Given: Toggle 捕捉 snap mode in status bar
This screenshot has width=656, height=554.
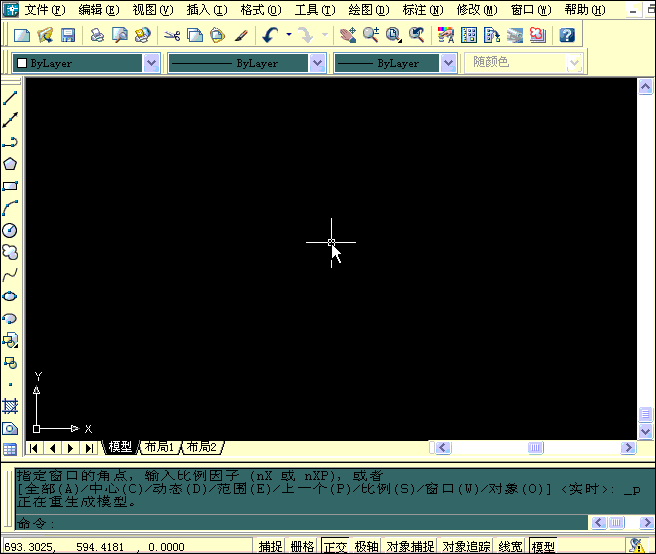Looking at the screenshot, I should [270, 546].
